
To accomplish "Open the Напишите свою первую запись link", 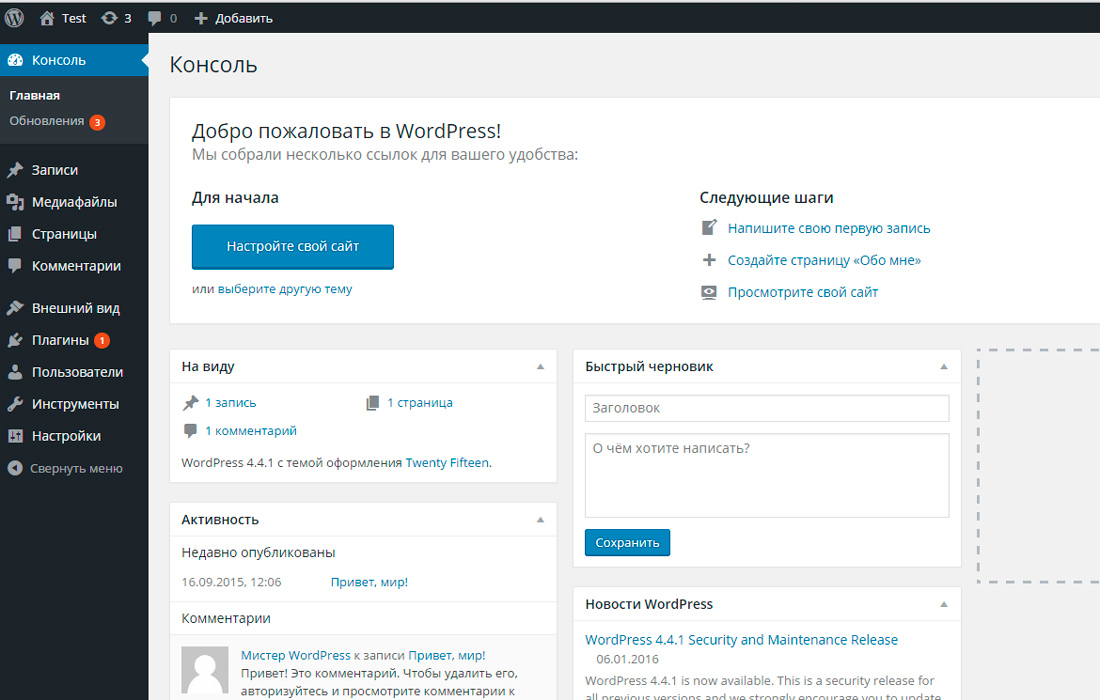I will click(x=829, y=229).
